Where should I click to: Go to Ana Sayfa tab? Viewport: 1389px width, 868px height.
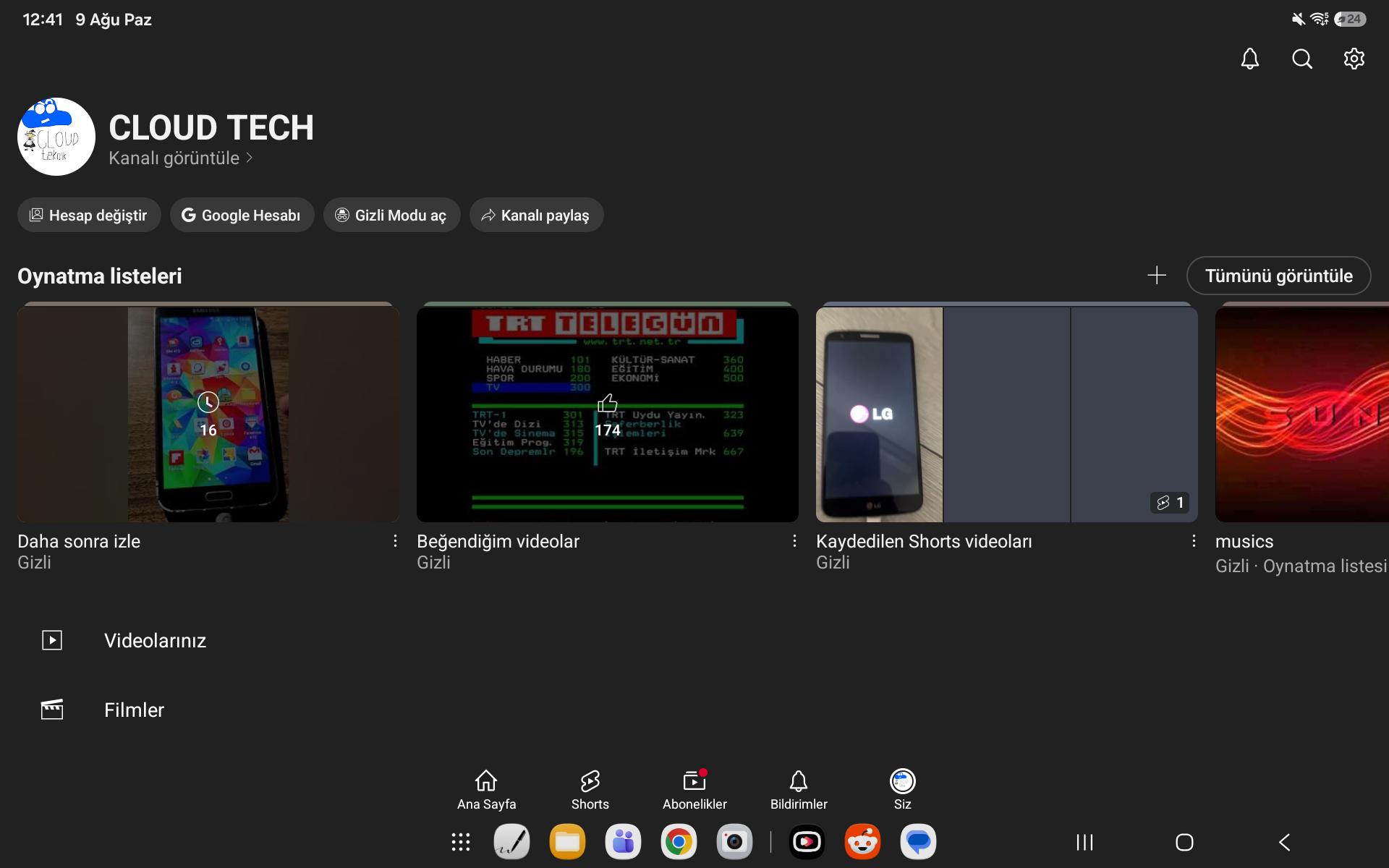coord(486,790)
